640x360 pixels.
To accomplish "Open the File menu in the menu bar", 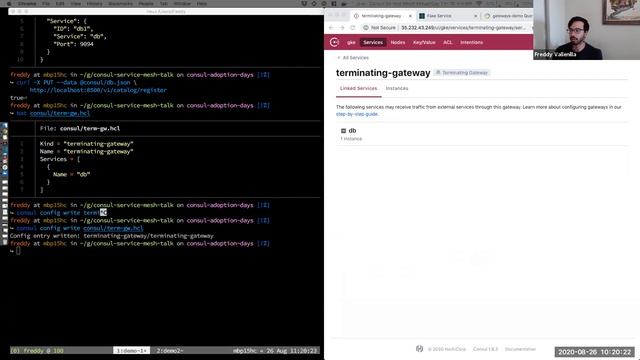I will pos(46,3).
